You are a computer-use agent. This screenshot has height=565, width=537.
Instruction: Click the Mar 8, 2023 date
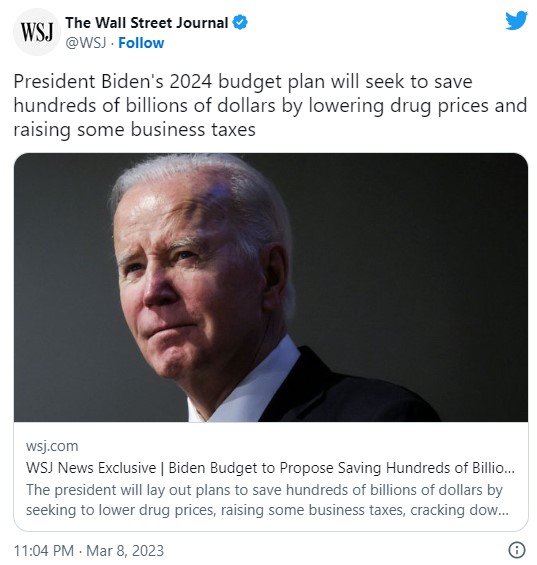[125, 551]
